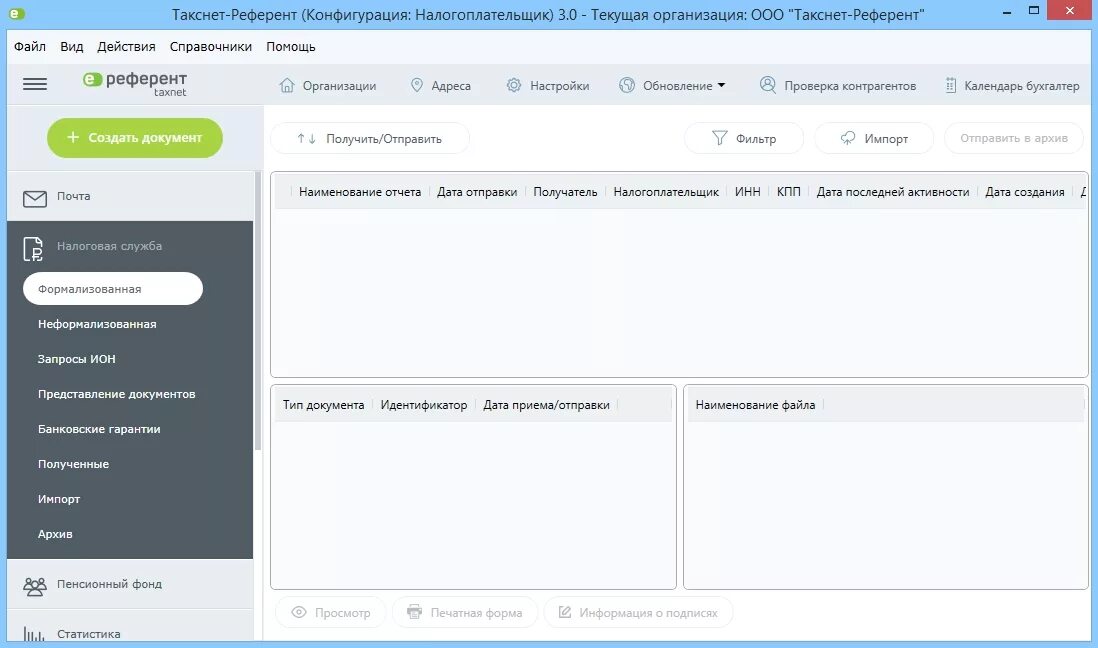Sort by КПП column header
This screenshot has height=648, width=1098.
788,192
